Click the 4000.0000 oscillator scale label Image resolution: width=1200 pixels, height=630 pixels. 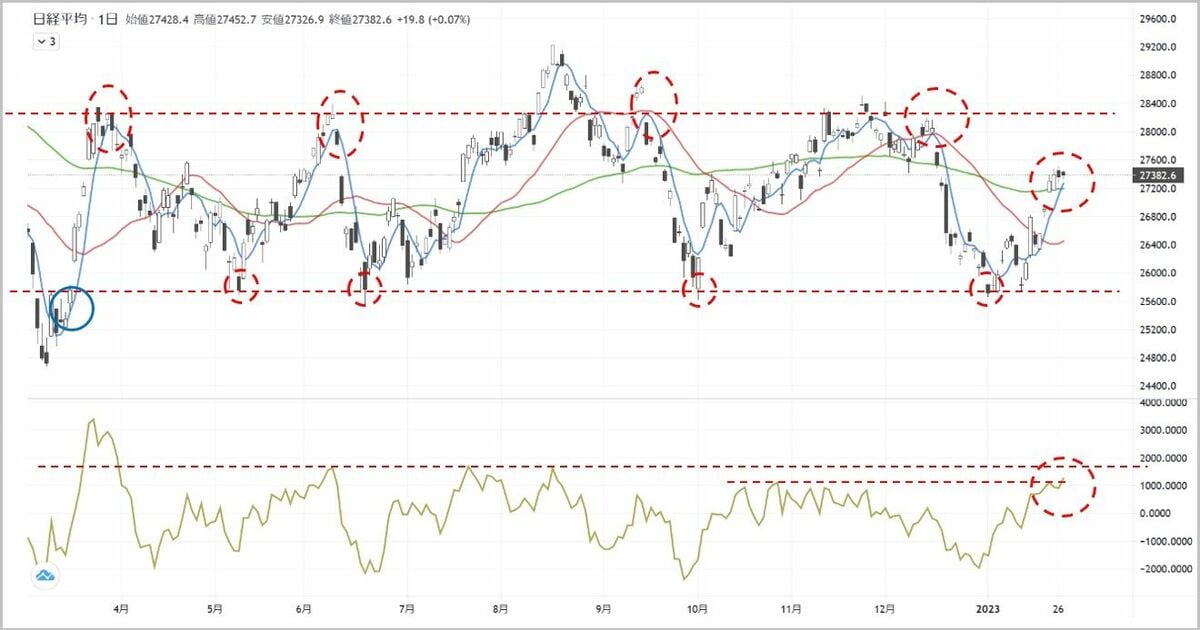(1163, 403)
